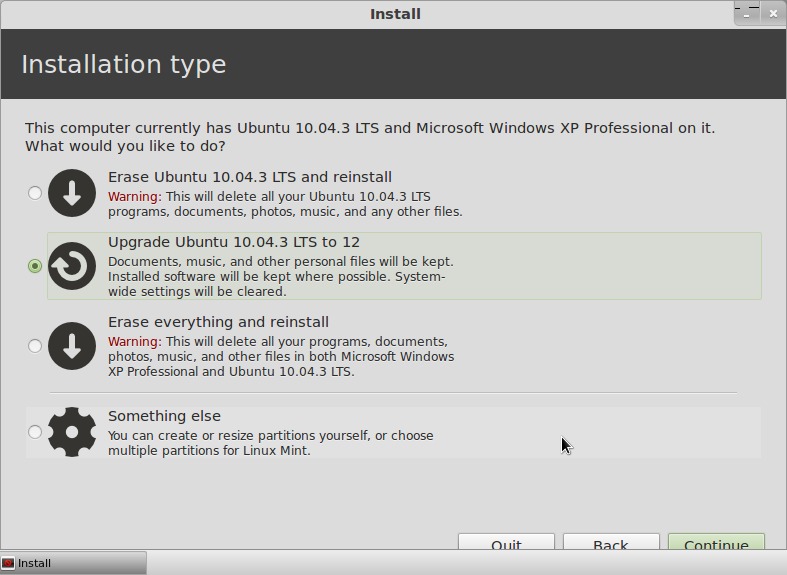Click red Warning label under Erase Ubuntu
Image resolution: width=787 pixels, height=575 pixels.
click(135, 197)
